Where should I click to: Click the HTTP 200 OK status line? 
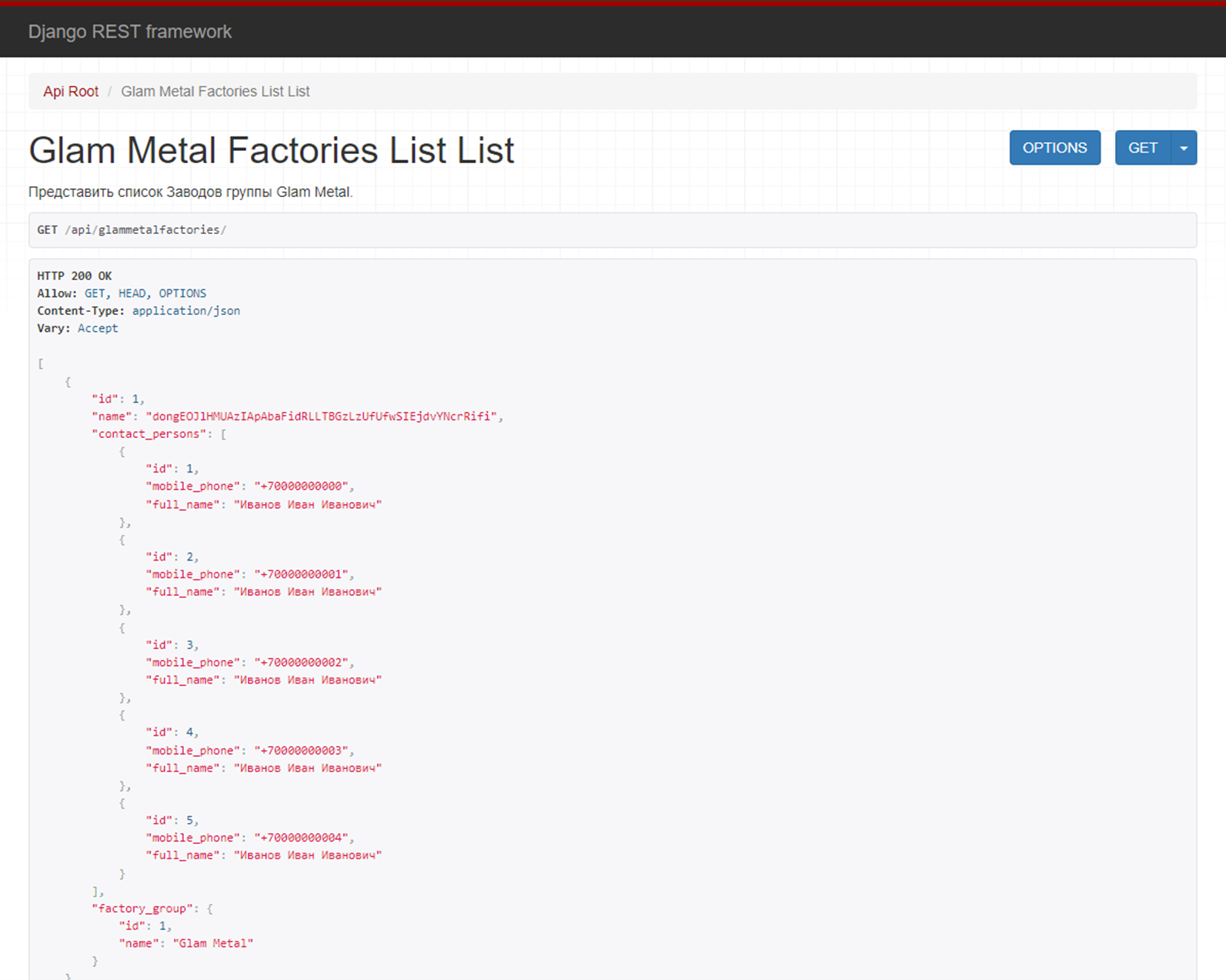(74, 276)
